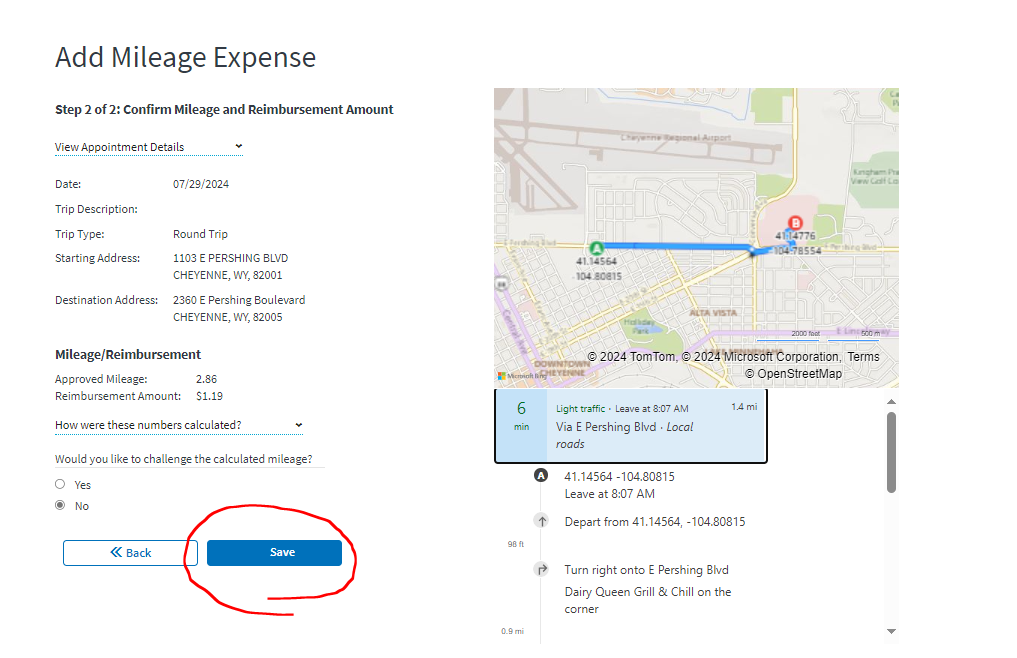Click the Turn right onto E Pershing Blvd step
Screen dimensions: 1017x658
tap(646, 570)
